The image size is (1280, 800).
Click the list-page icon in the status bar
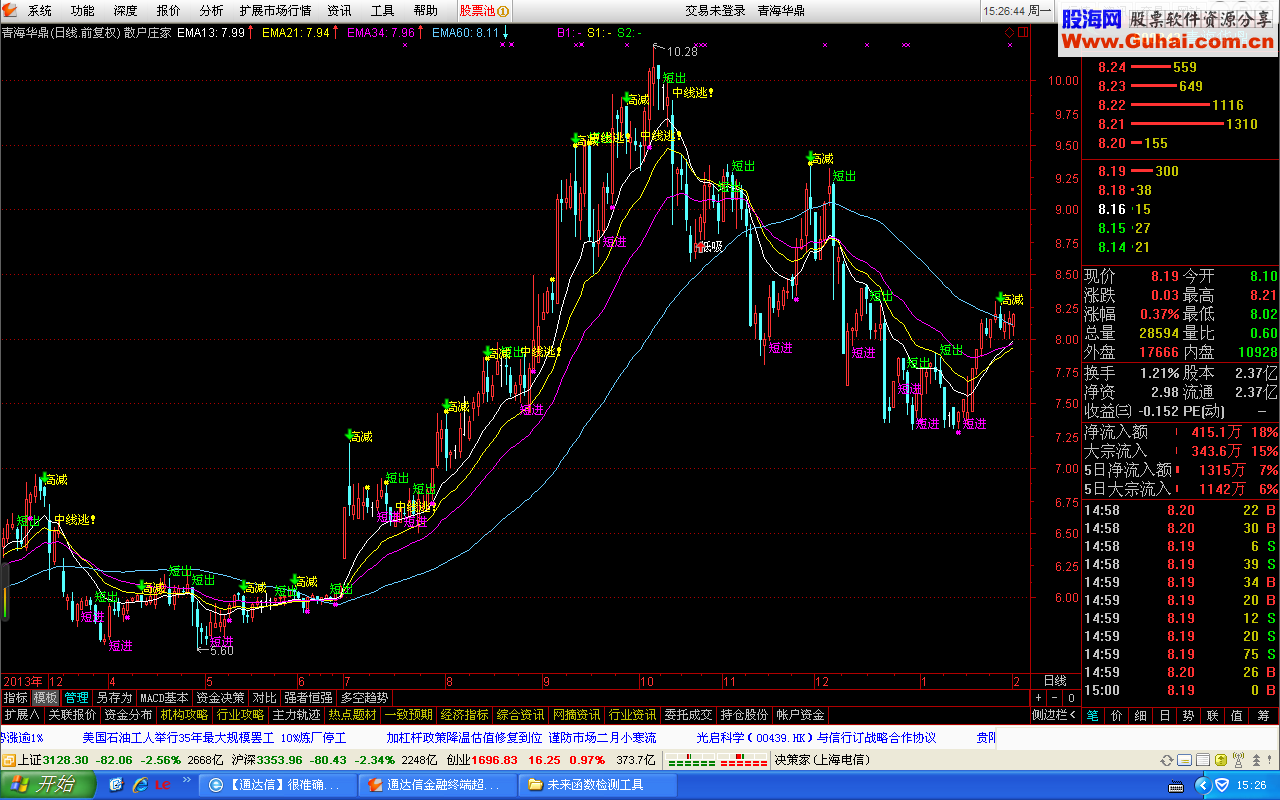[1203, 760]
